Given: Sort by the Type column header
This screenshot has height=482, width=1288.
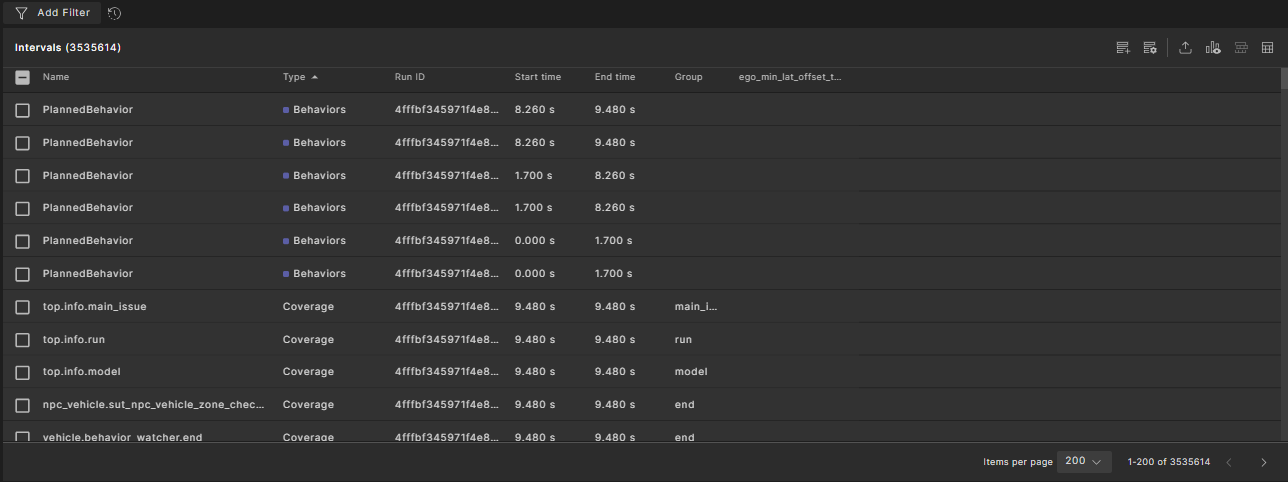Looking at the screenshot, I should coord(294,77).
